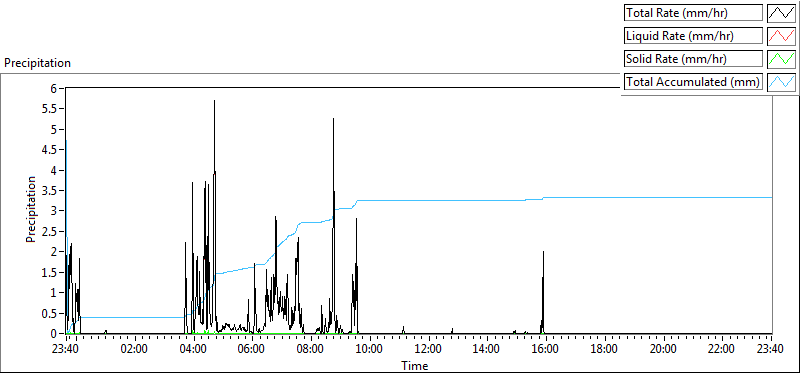Click the Precipitation graph title label
This screenshot has width=800, height=373.
coord(37,63)
